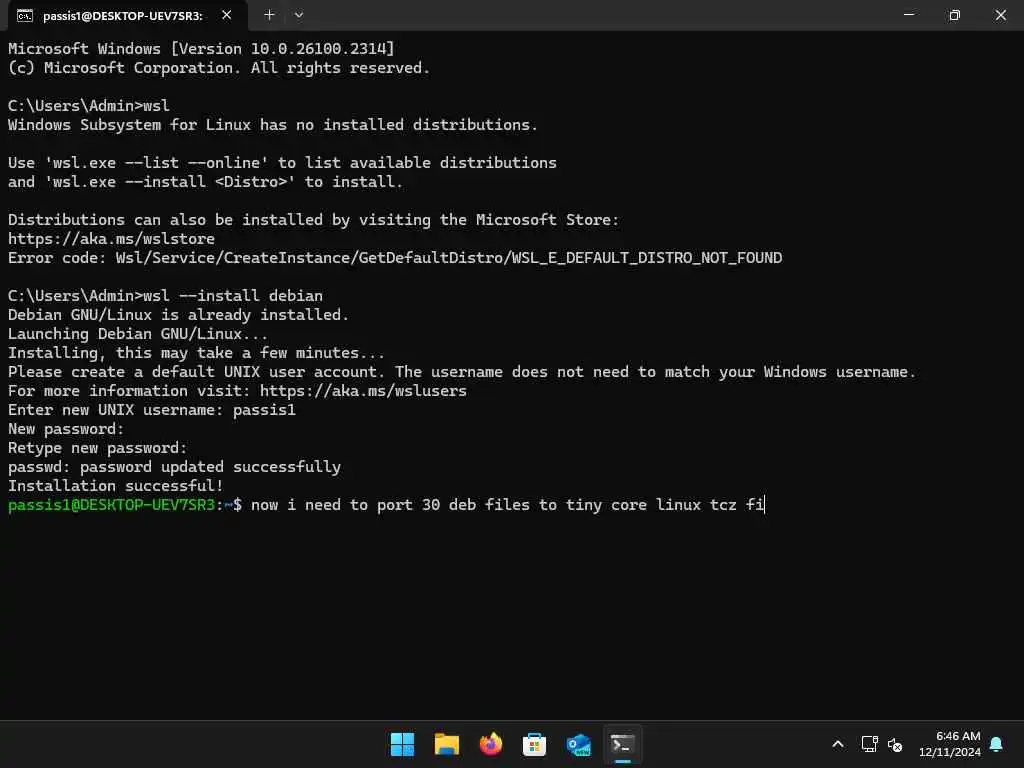Click the https://aka.ms/wslusers link
Viewport: 1024px width, 768px height.
(x=363, y=391)
